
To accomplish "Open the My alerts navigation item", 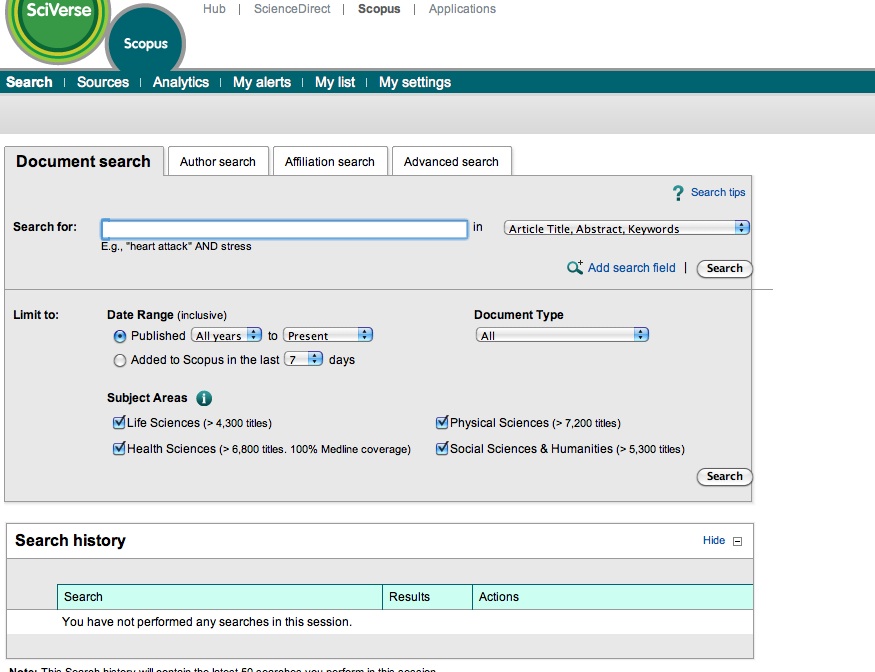I will (x=262, y=82).
